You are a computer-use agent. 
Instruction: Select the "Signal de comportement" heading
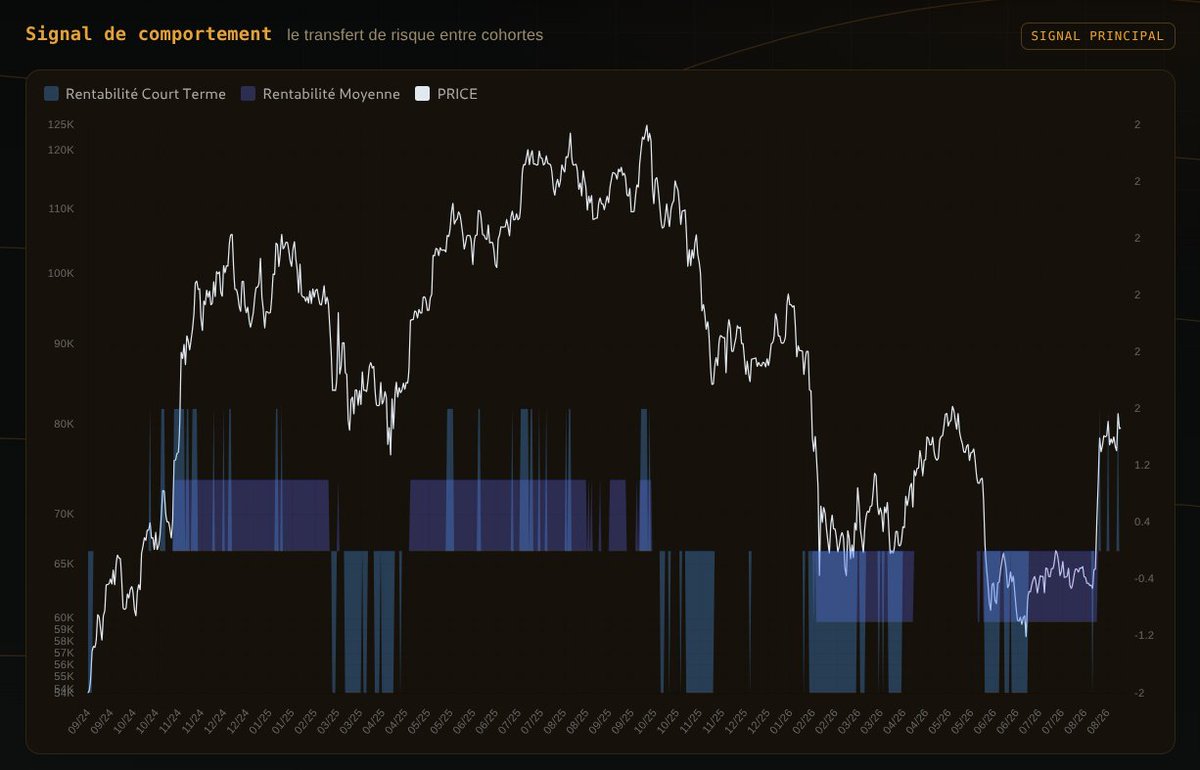(149, 34)
